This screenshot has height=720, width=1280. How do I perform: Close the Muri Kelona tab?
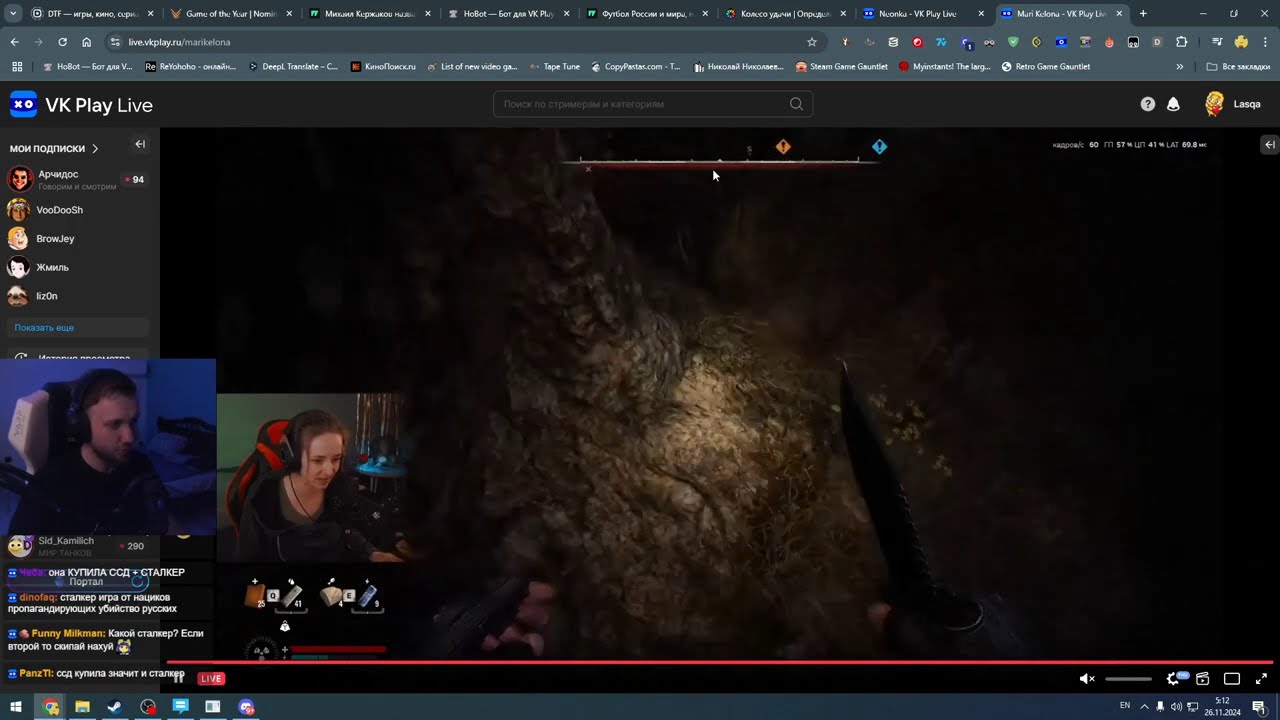coord(1118,14)
